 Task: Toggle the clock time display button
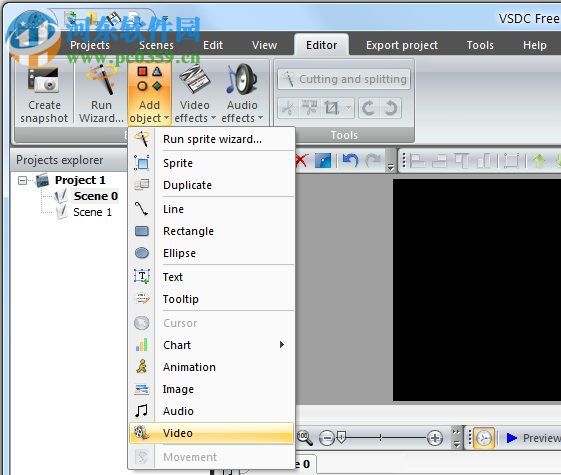484,438
